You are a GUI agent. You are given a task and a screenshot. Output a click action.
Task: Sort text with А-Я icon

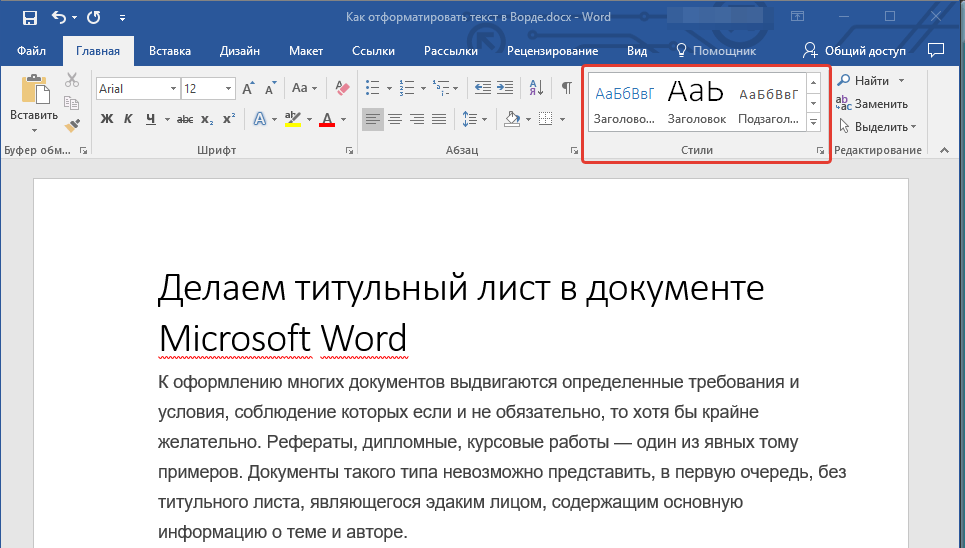[537, 88]
